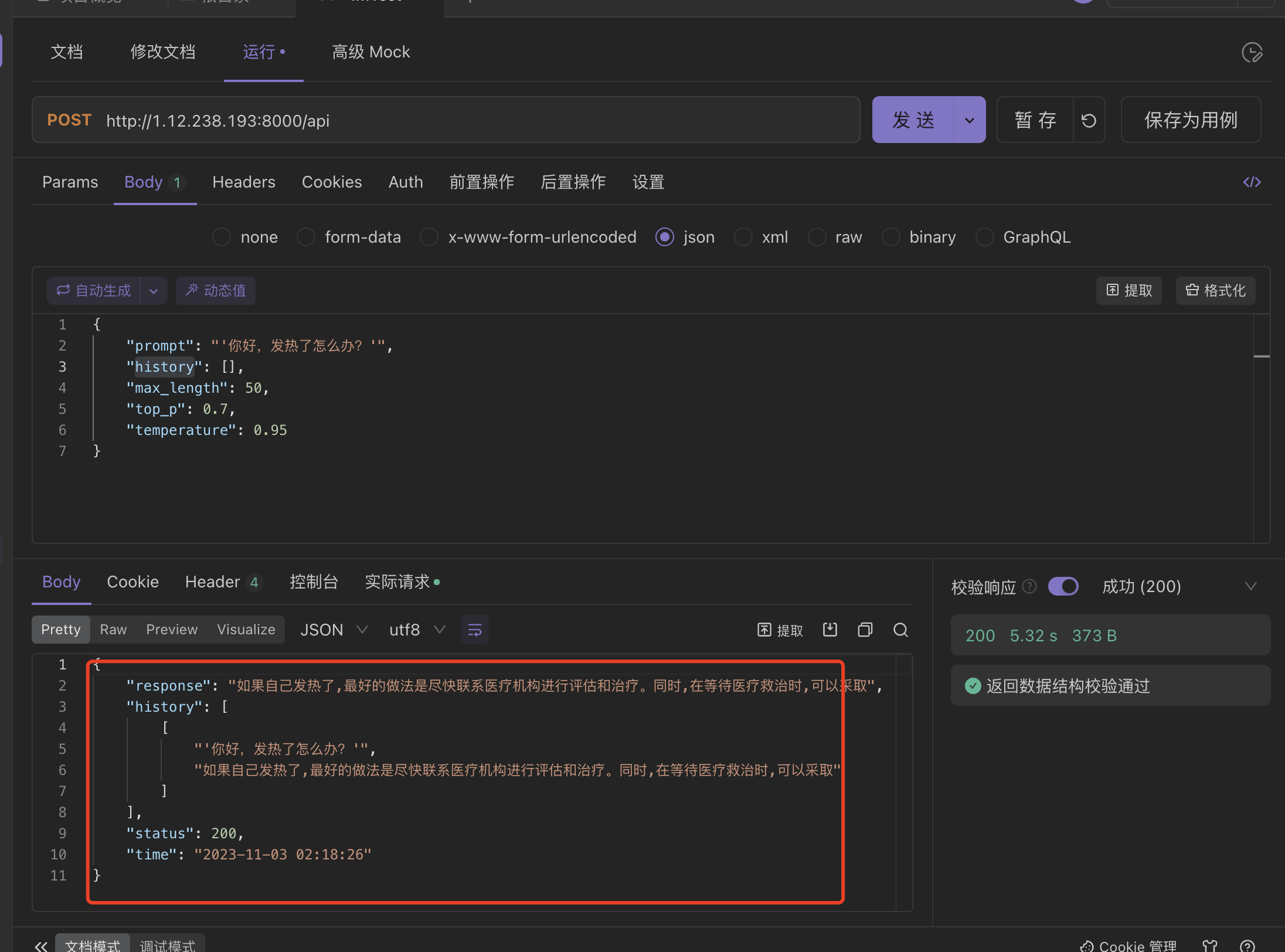Click the help question mark in bottom bar
The image size is (1285, 952).
coord(1247,945)
